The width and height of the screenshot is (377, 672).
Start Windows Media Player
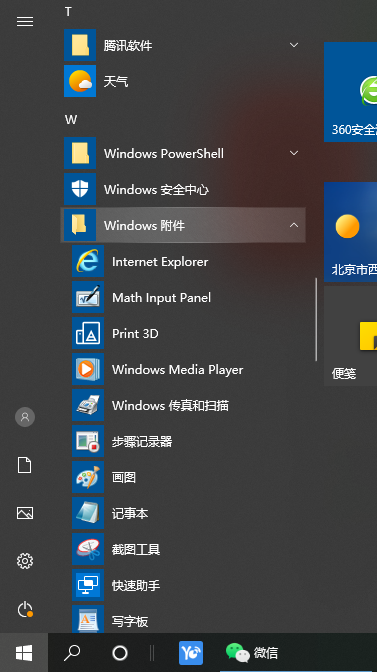tap(183, 369)
